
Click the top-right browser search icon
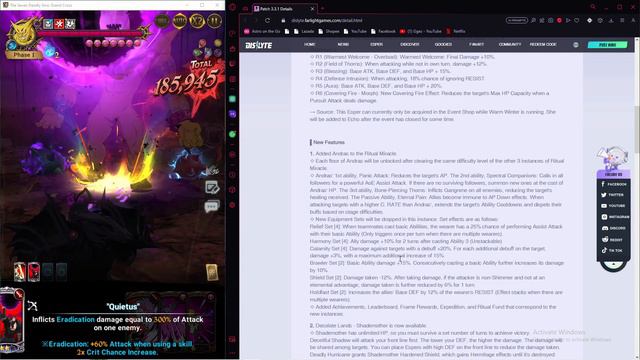click(x=593, y=7)
